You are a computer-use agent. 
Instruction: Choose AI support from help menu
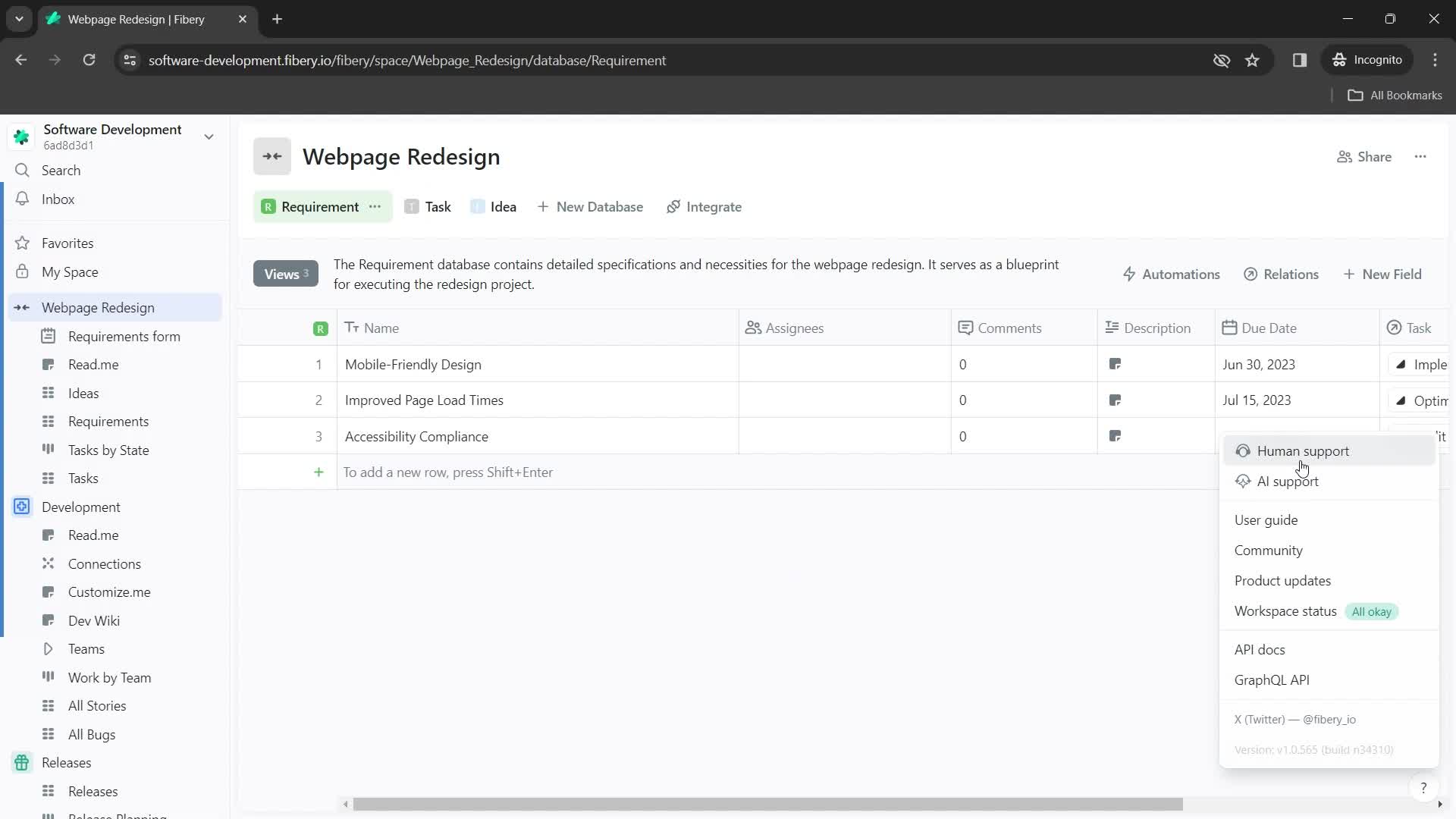tap(1329, 482)
